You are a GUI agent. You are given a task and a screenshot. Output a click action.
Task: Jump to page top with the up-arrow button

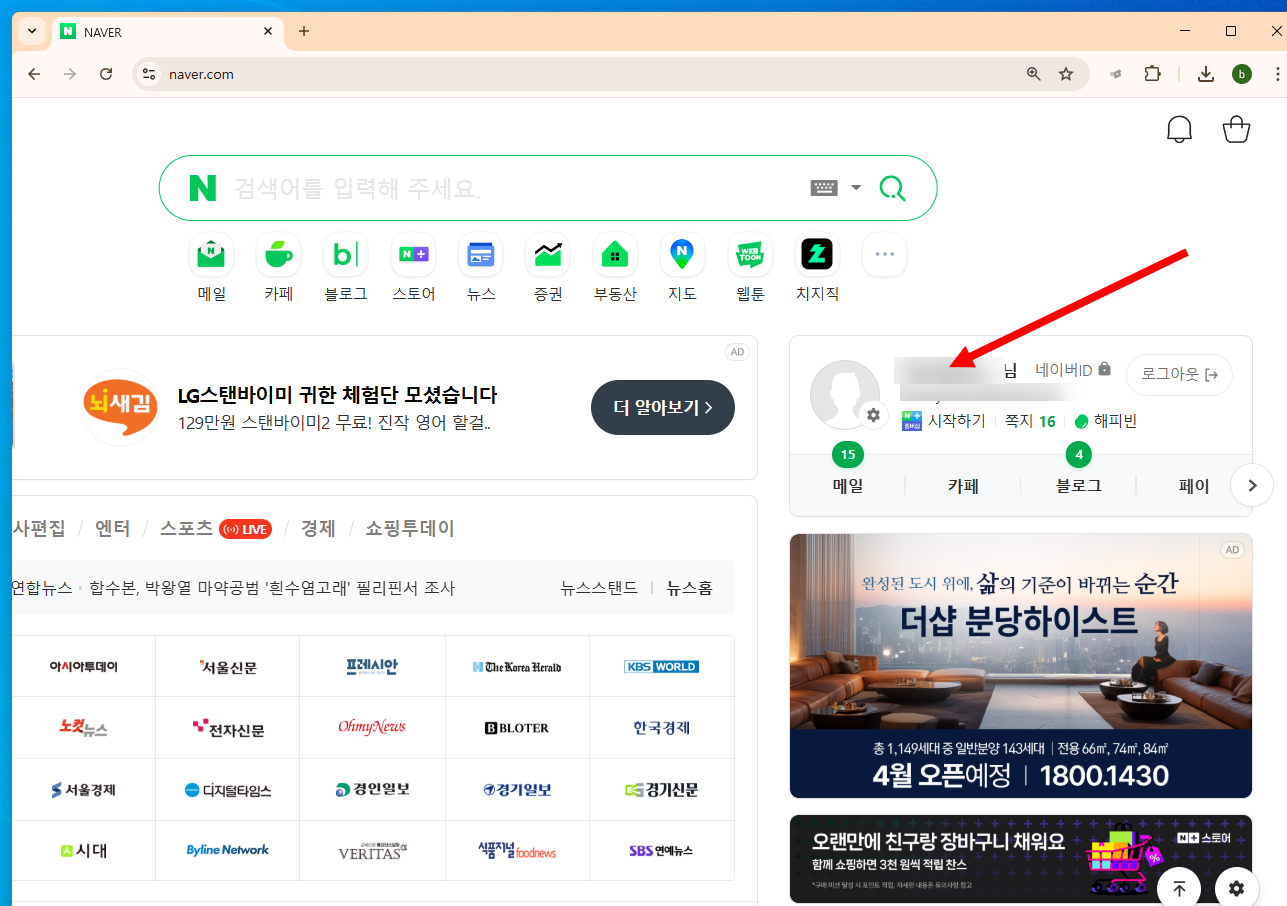tap(1179, 888)
